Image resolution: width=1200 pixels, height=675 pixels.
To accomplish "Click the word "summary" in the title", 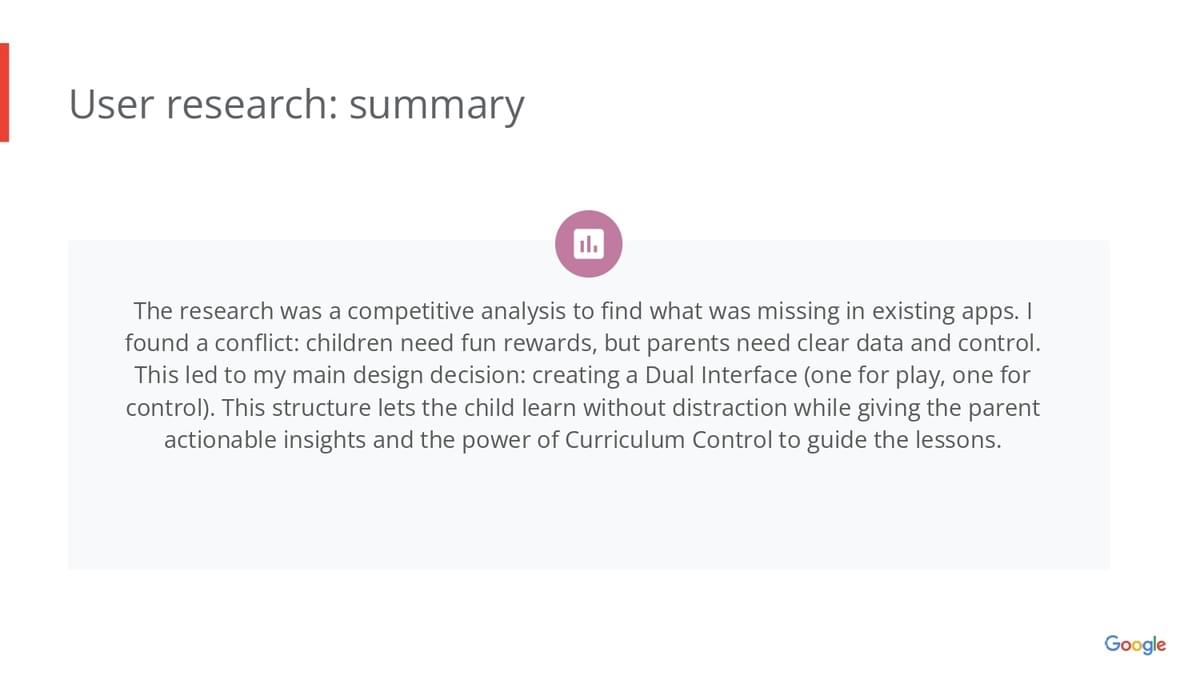I will [436, 105].
